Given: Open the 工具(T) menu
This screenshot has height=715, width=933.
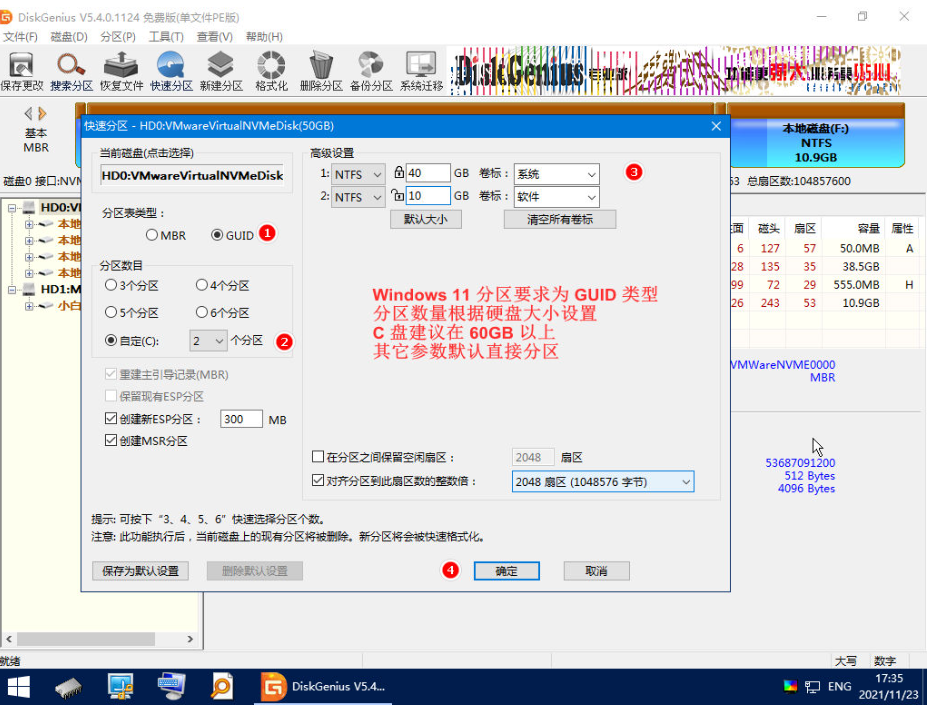Looking at the screenshot, I should (165, 37).
